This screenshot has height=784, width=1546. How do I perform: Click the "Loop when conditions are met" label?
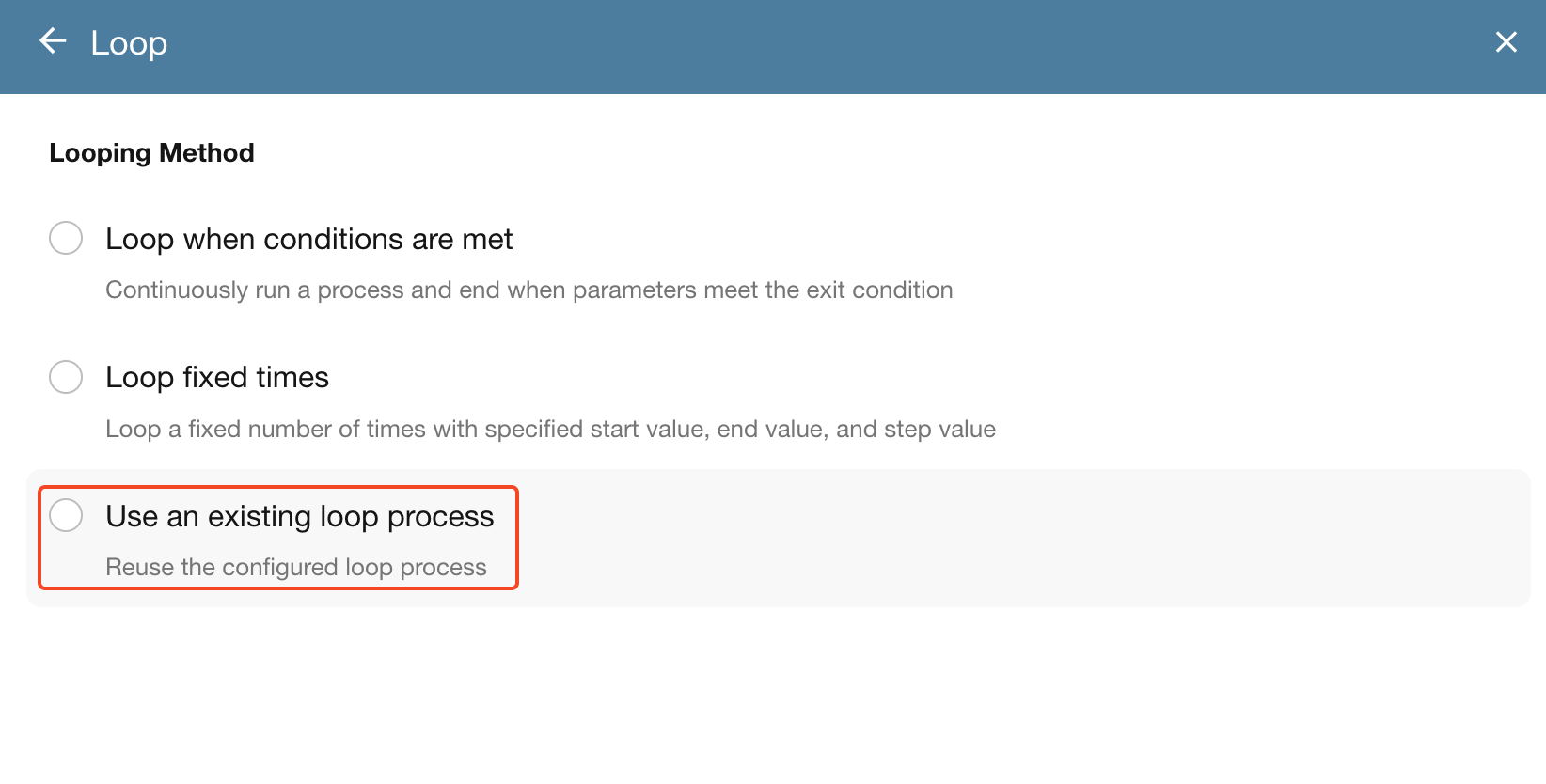[x=308, y=240]
